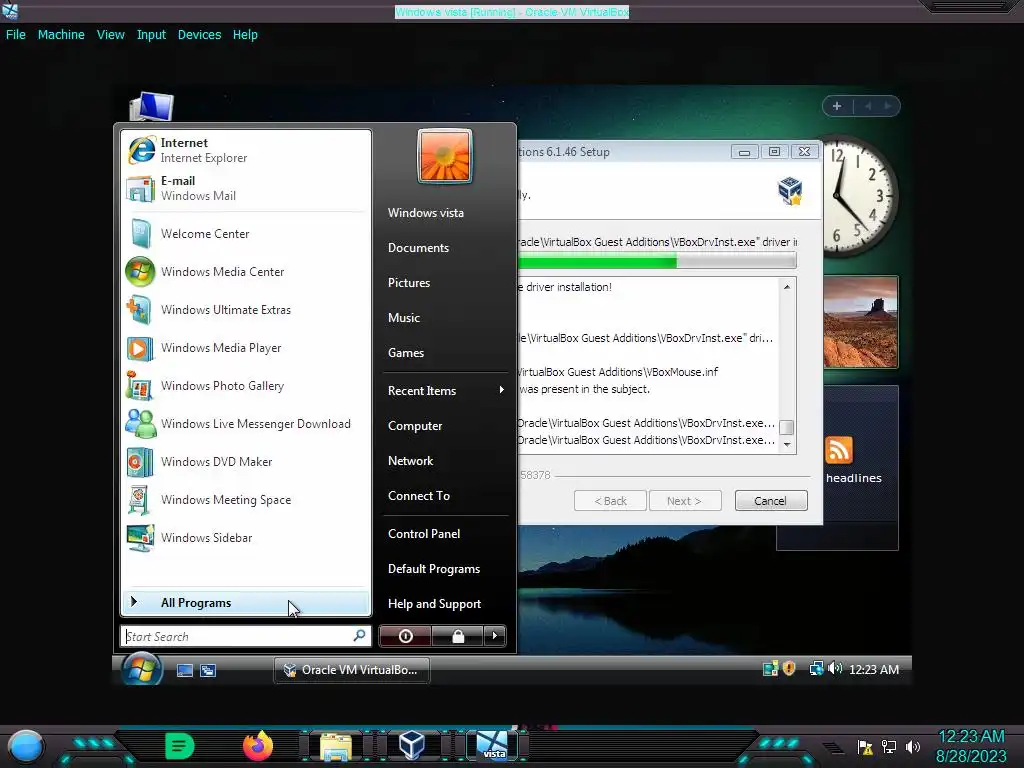Viewport: 1024px width, 768px height.
Task: Start Windows Media Player
Action: 246,347
